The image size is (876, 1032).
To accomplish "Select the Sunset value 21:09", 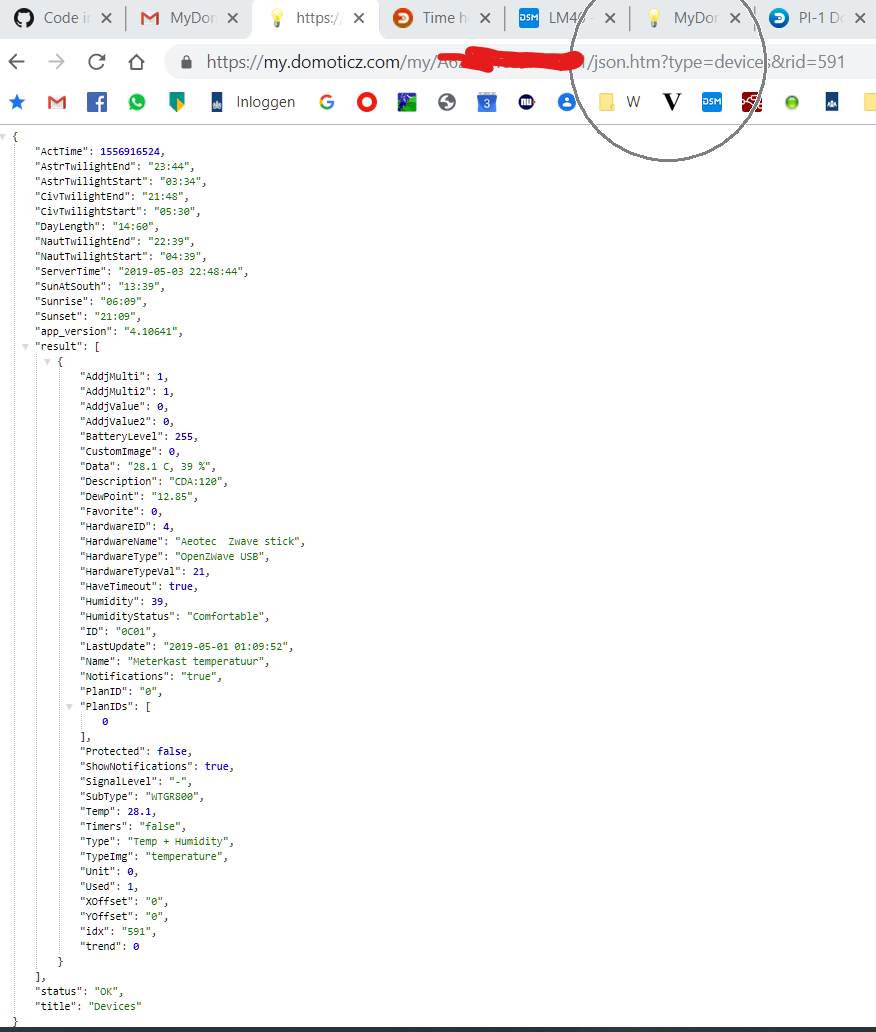I will pyautogui.click(x=115, y=316).
